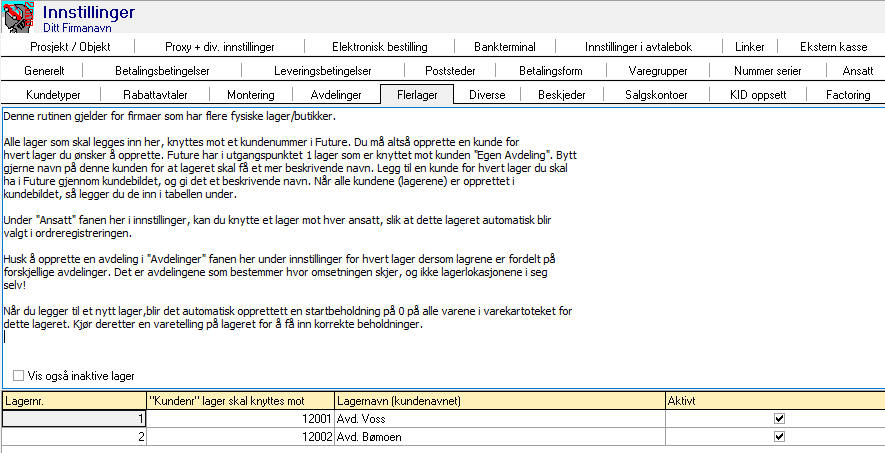The height and width of the screenshot is (453, 885).
Task: Open the Diverse tab
Action: click(487, 95)
